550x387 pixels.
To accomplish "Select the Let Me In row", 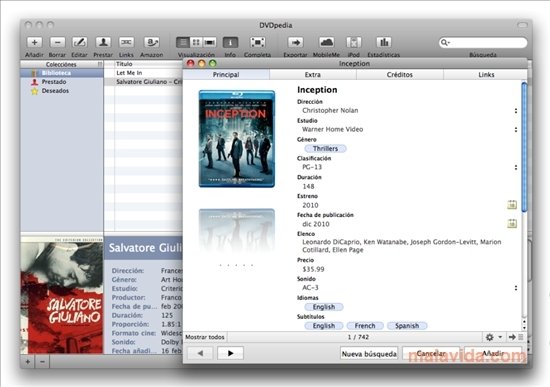I will 144,73.
